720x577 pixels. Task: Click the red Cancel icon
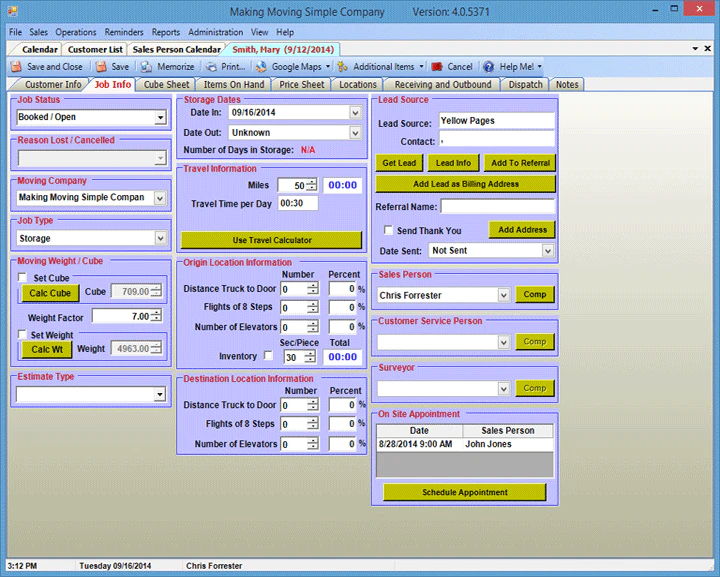[437, 67]
